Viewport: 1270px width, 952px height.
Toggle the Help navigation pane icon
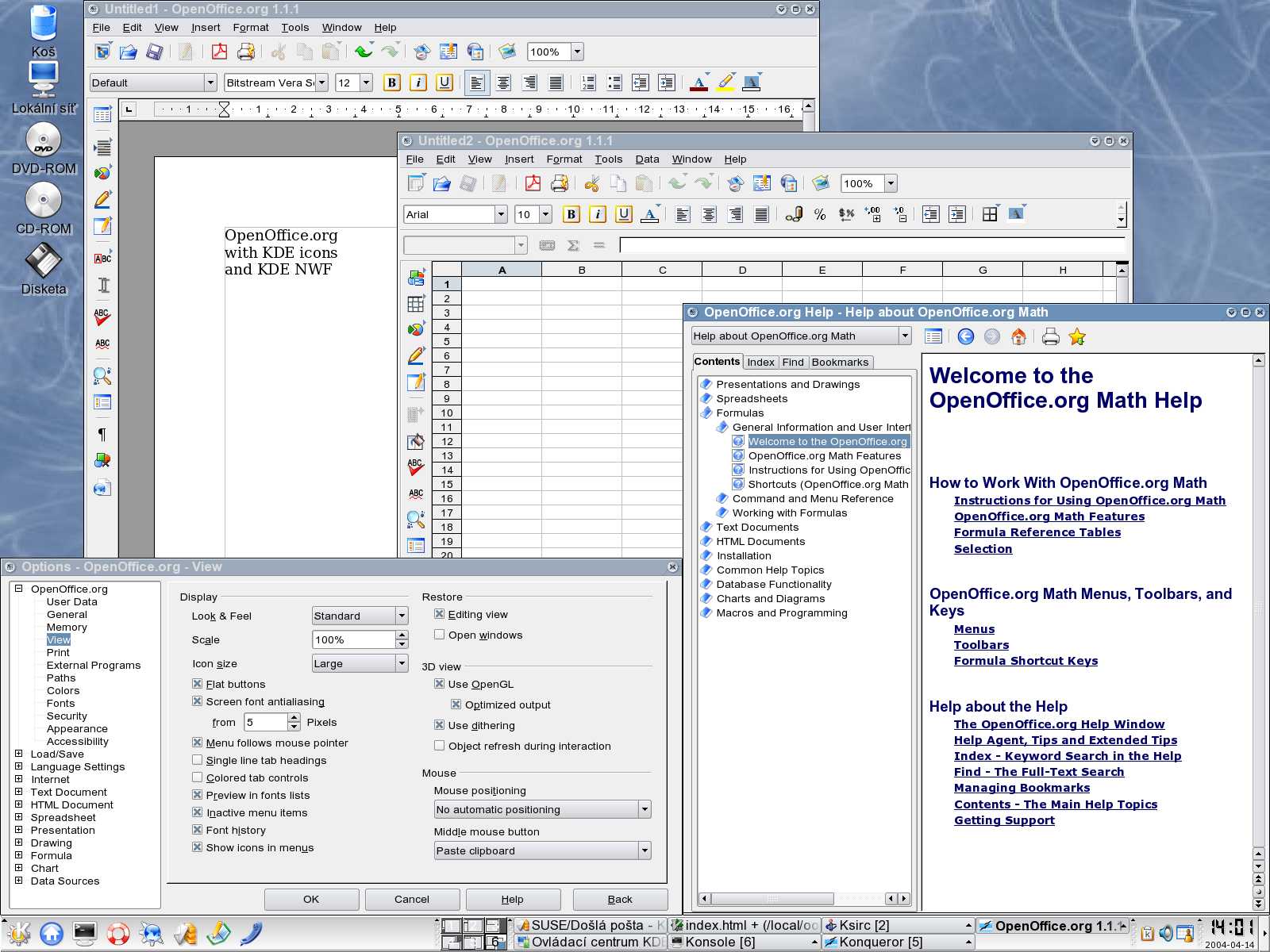coord(933,336)
